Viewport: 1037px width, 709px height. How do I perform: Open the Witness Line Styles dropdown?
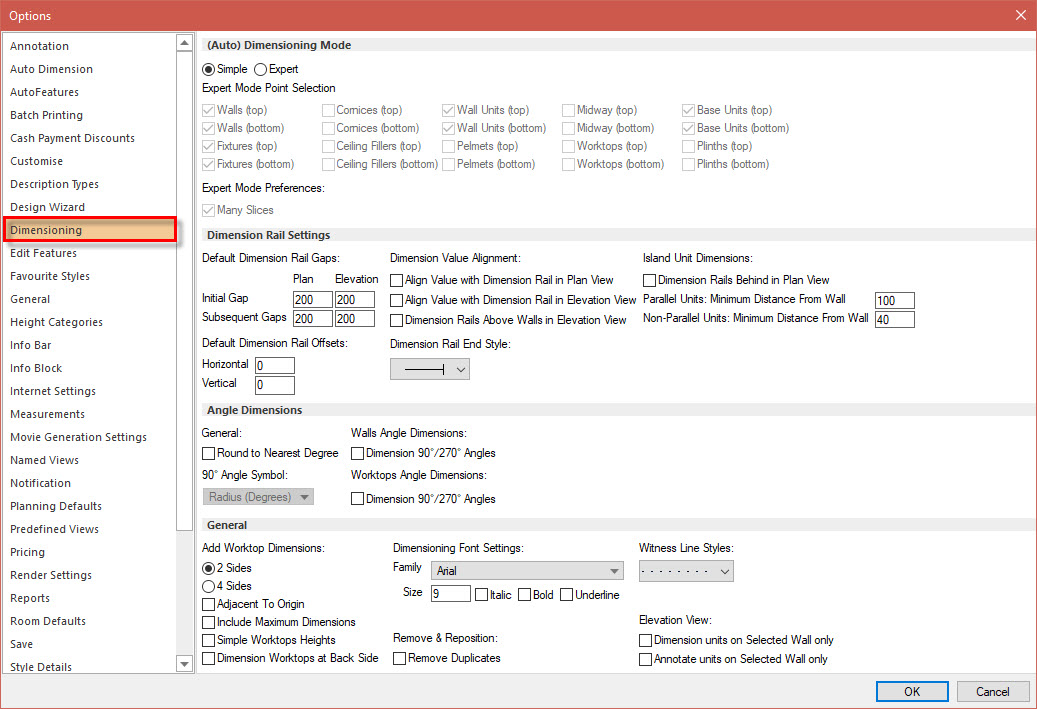tap(686, 571)
